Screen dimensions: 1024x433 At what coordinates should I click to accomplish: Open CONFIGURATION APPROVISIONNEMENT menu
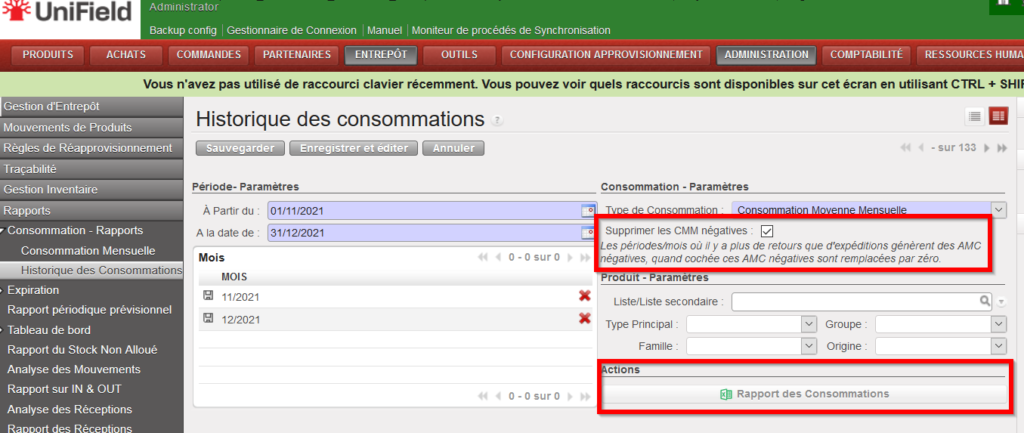pyautogui.click(x=606, y=55)
